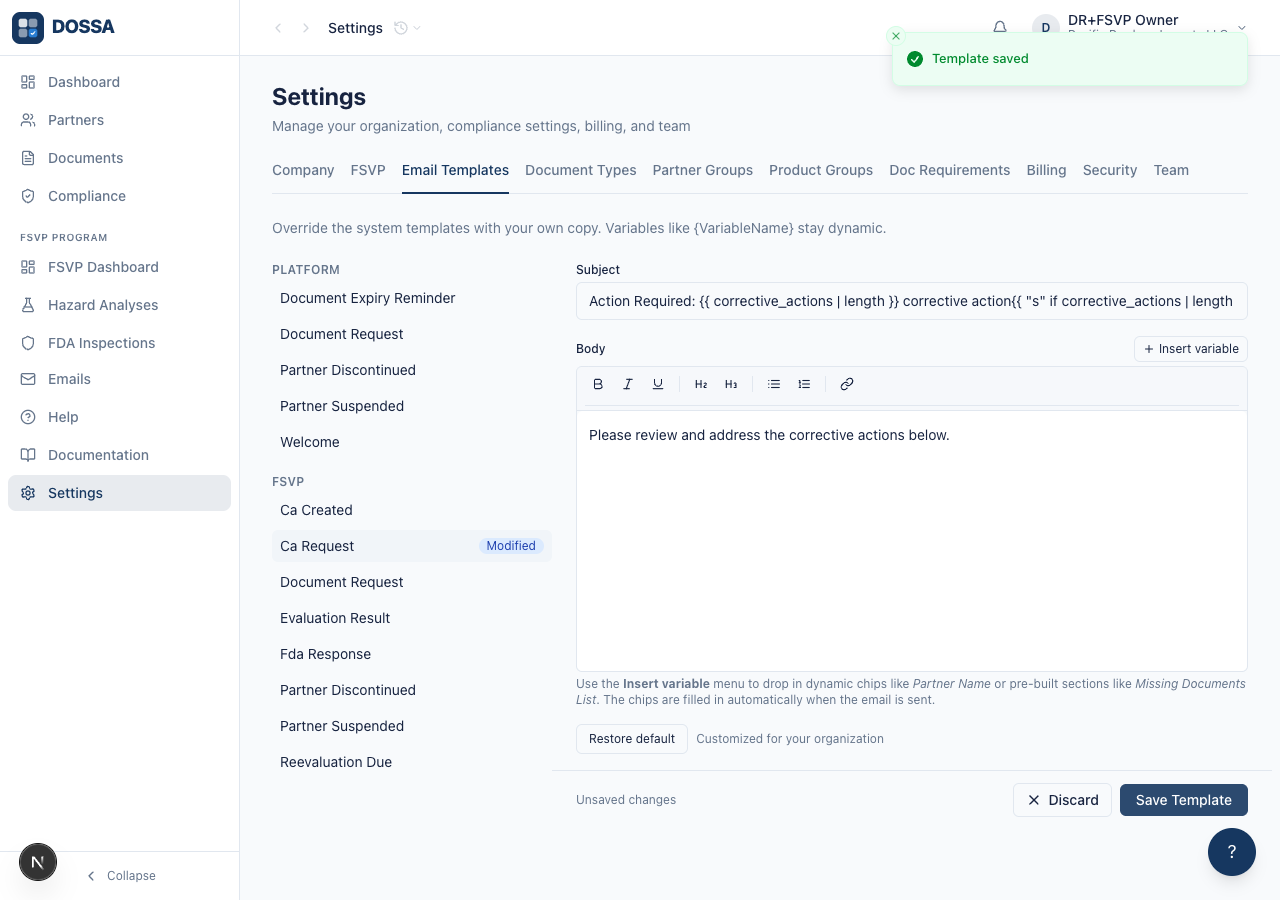This screenshot has height=900, width=1280.
Task: Navigate back with left arrow
Action: coord(278,28)
